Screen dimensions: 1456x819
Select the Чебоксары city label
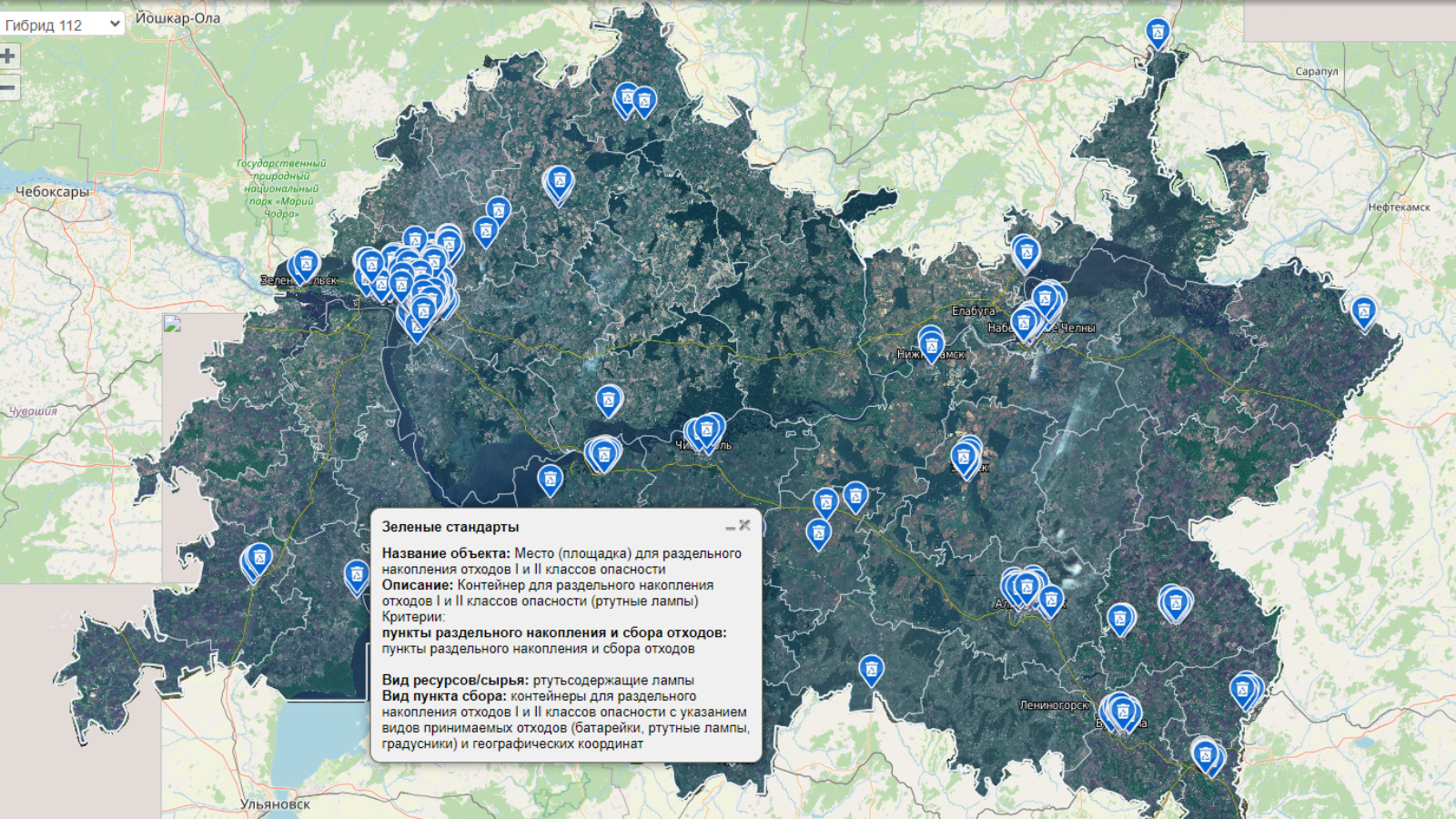pyautogui.click(x=52, y=192)
